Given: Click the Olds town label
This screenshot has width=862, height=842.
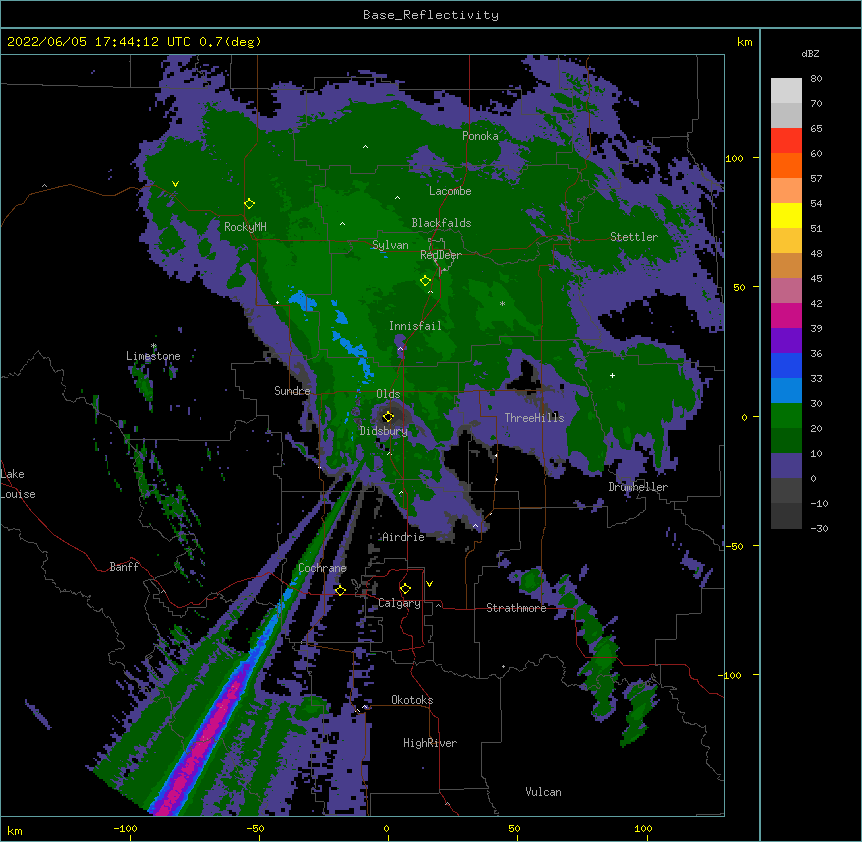Looking at the screenshot, I should click(388, 394).
